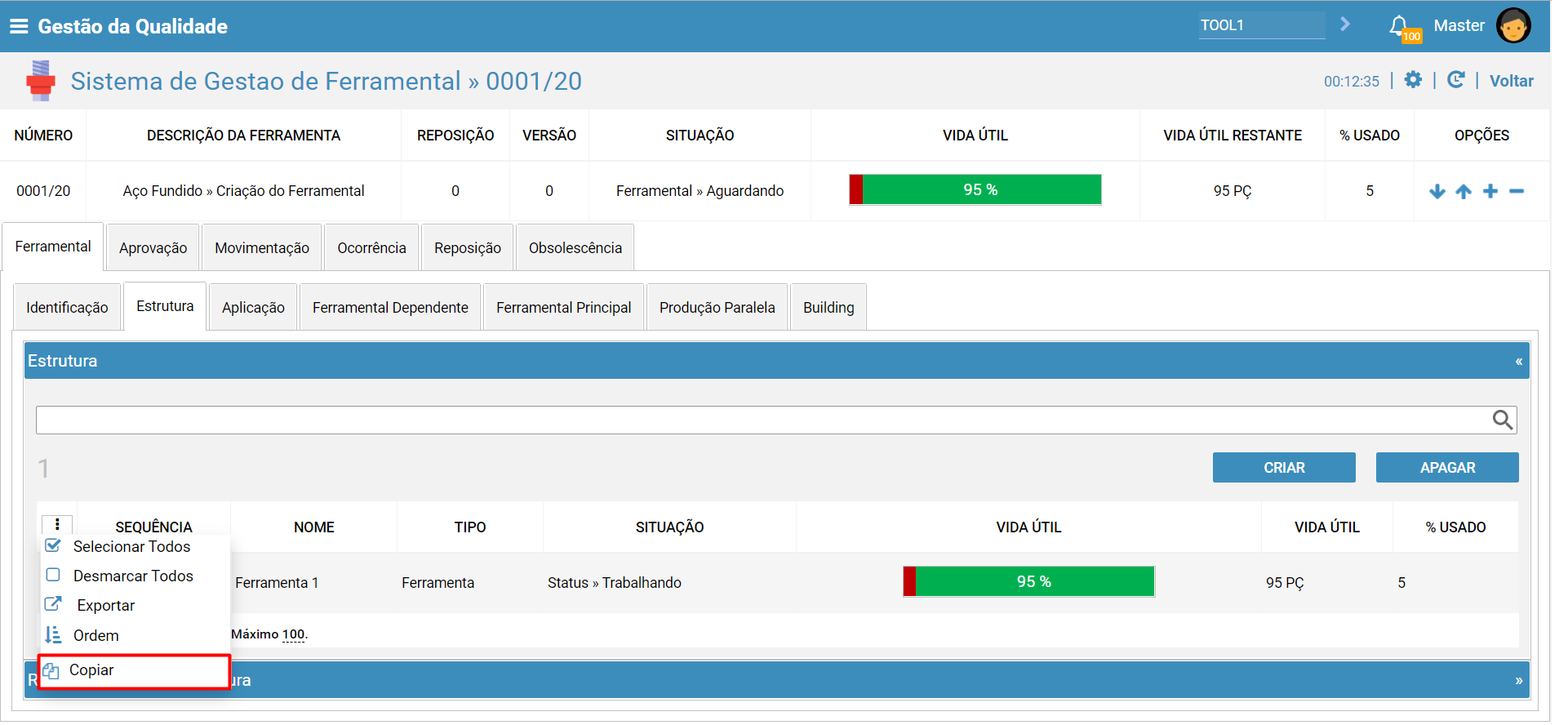Image resolution: width=1568 pixels, height=725 pixels.
Task: Click the refresh icon beside Voltar
Action: 1455,79
